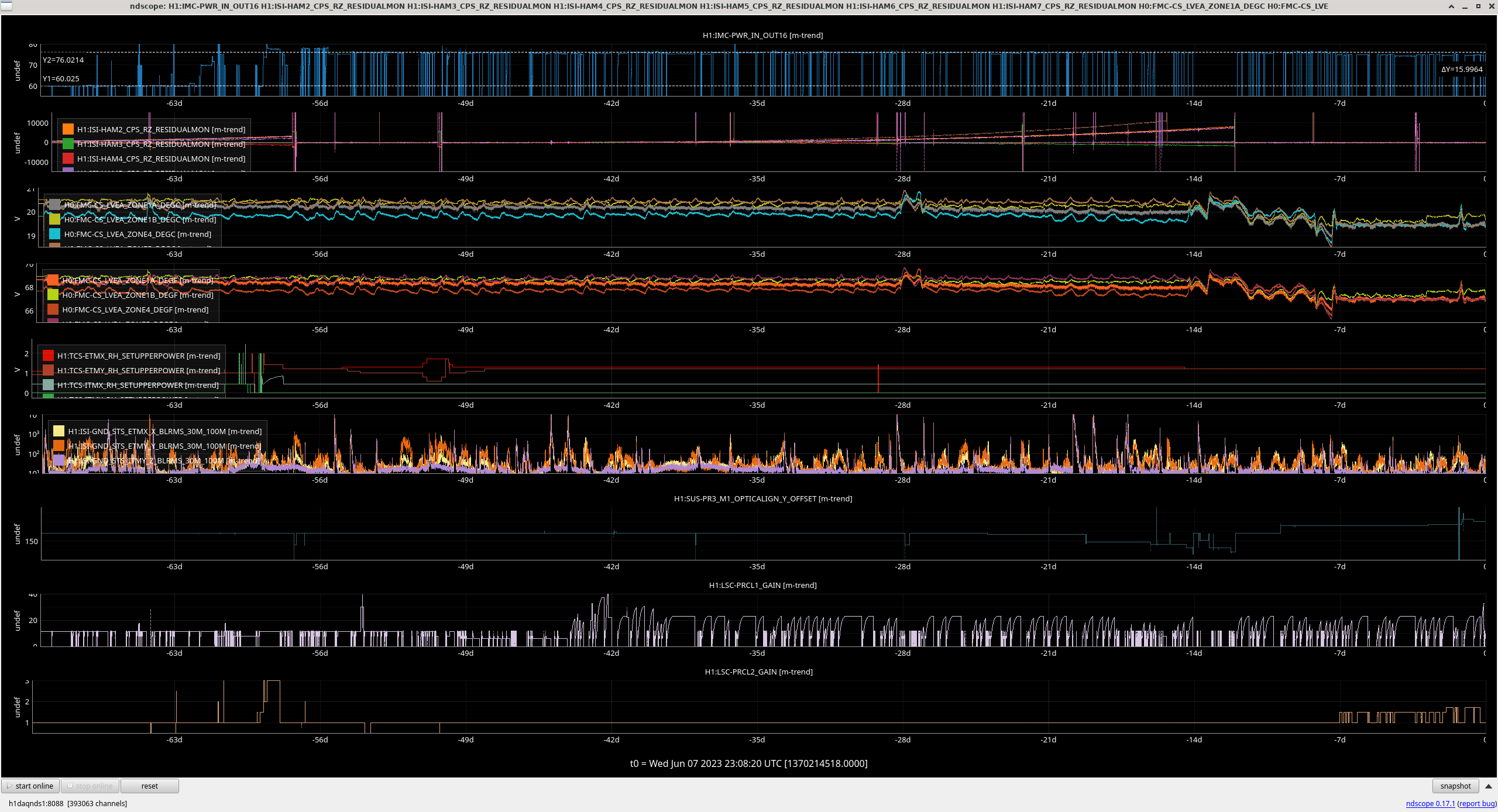Click the pale yellow STS_ETMX_X_BLRMS legend swatch
Image resolution: width=1498 pixels, height=812 pixels.
[59, 431]
